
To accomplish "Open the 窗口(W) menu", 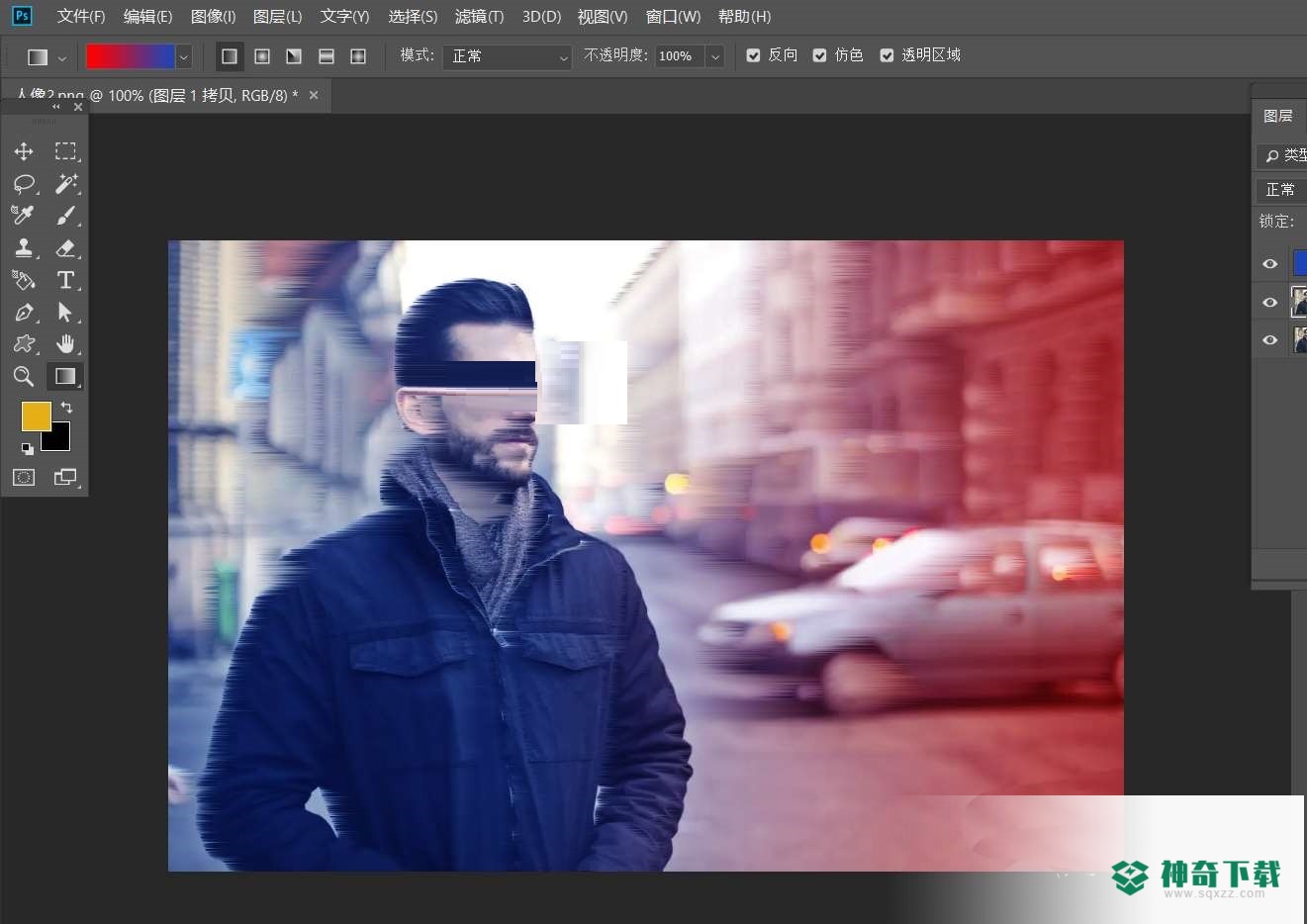I will click(673, 17).
